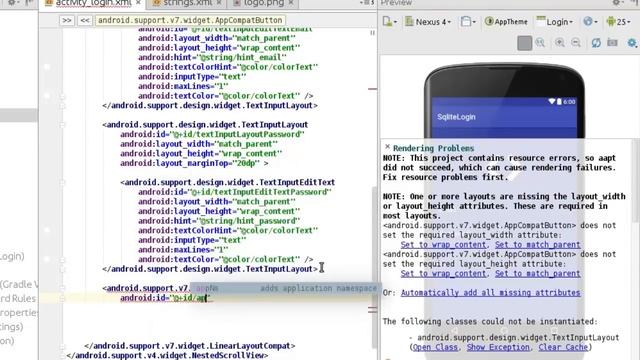Click the zoom in magnifier icon
This screenshot has width=640, height=360.
click(x=560, y=43)
